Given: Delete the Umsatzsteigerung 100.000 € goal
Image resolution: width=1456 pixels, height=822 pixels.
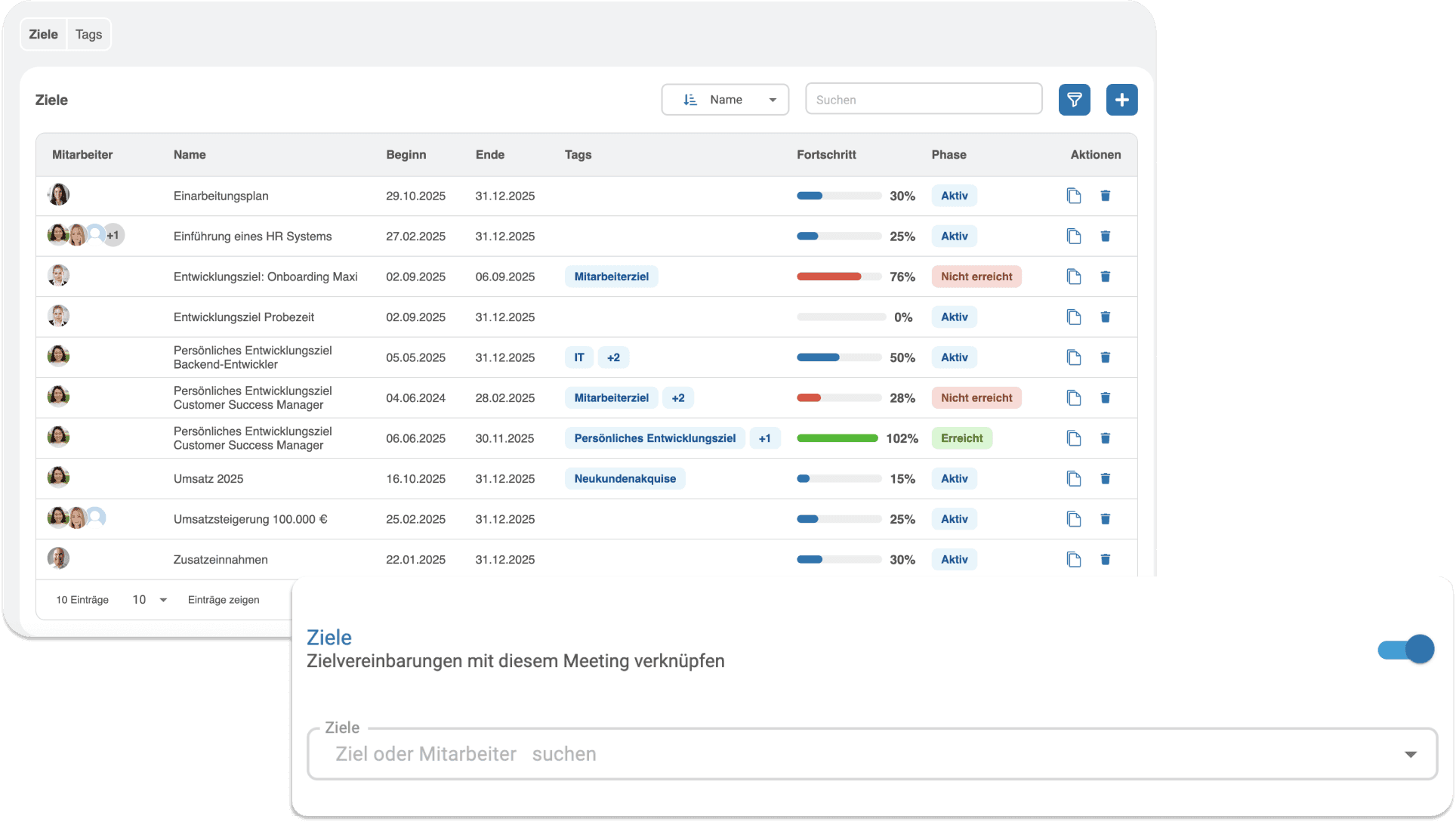Looking at the screenshot, I should (1105, 519).
